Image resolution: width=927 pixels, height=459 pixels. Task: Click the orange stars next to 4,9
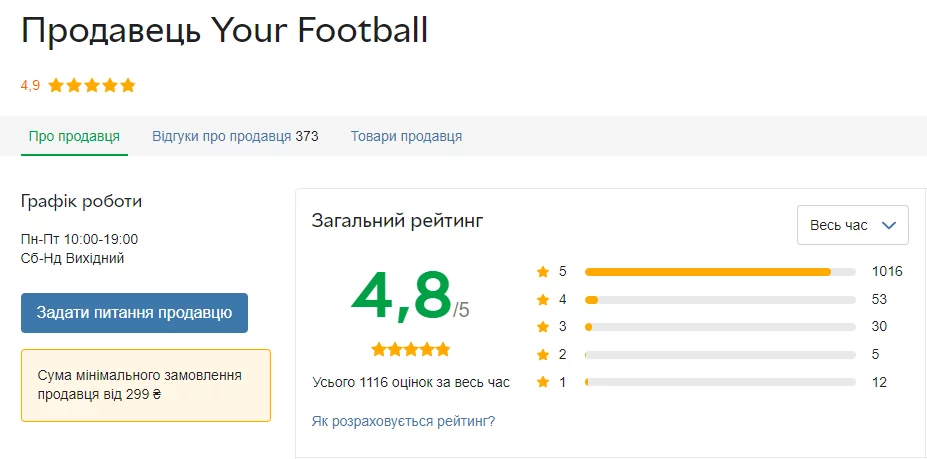[91, 85]
